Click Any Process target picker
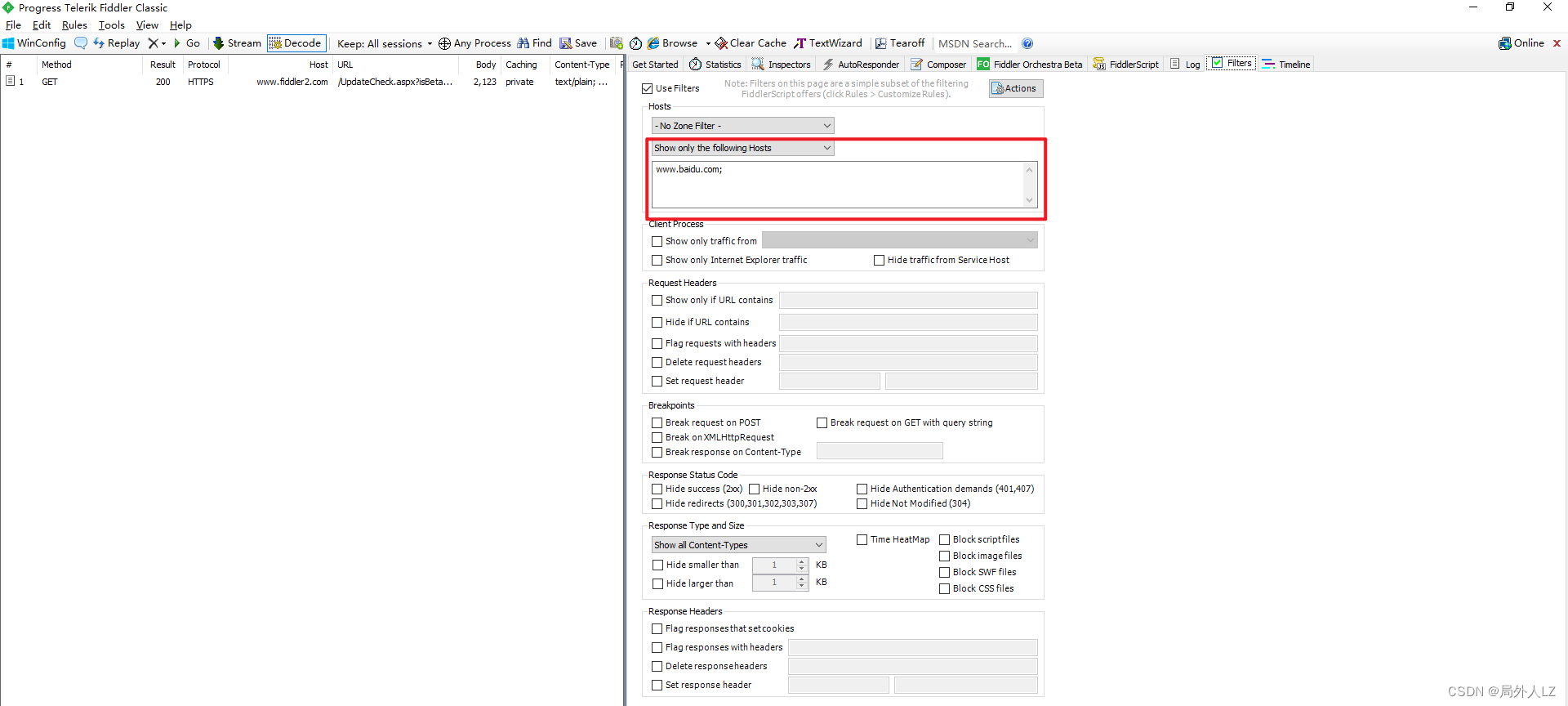Screen dimensions: 1568x706 point(474,43)
